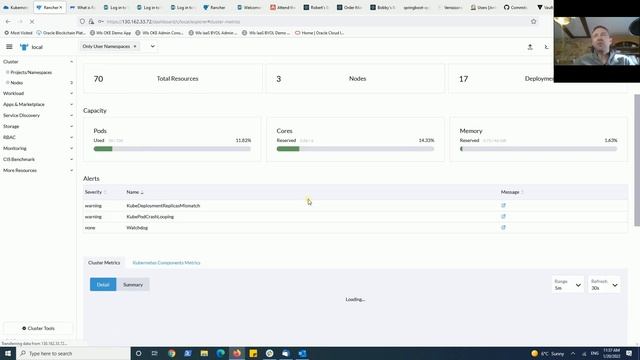
Task: Click the lock icon in the address bar
Action: [91, 21]
